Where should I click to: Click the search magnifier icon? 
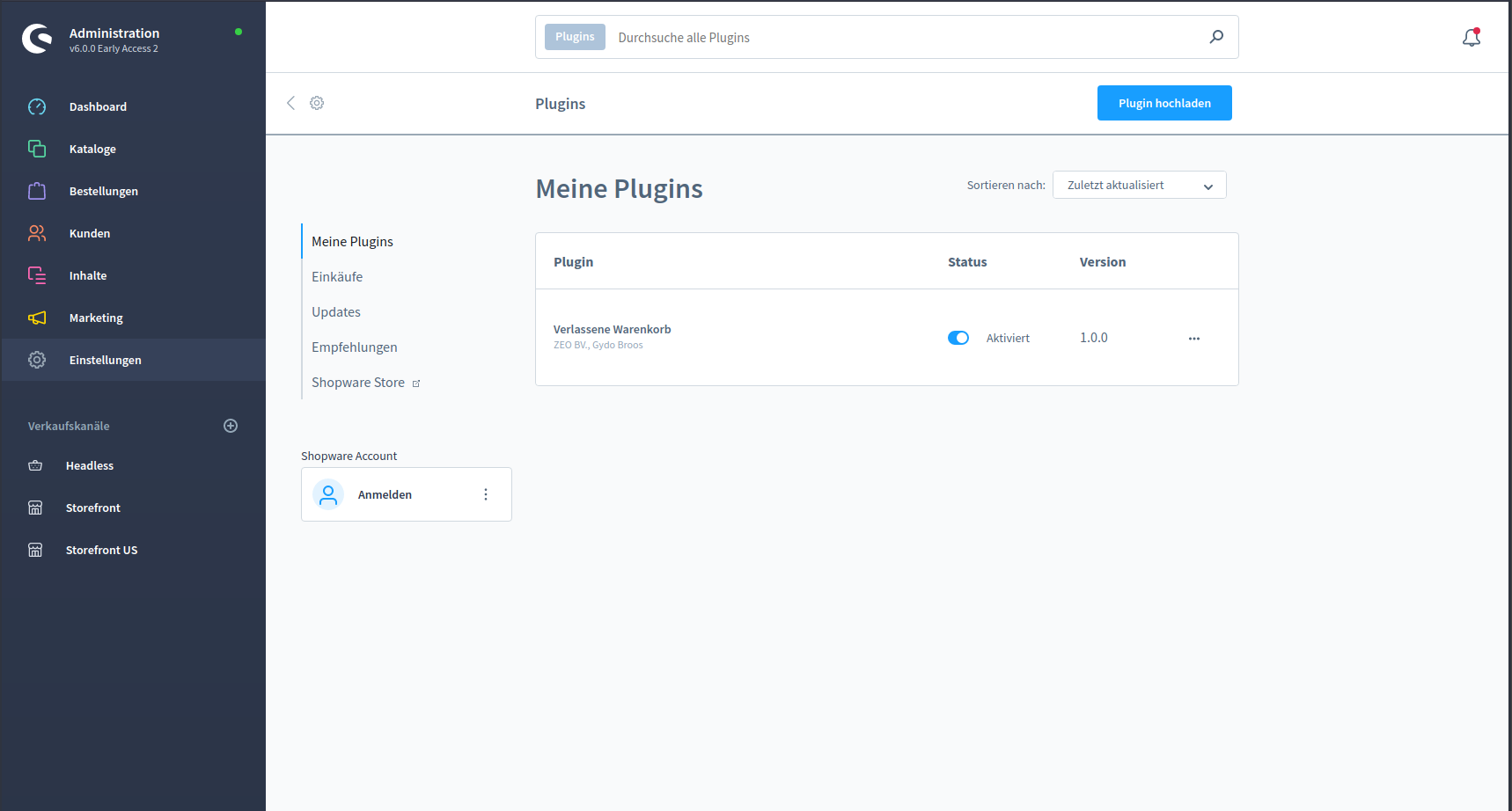click(x=1216, y=37)
